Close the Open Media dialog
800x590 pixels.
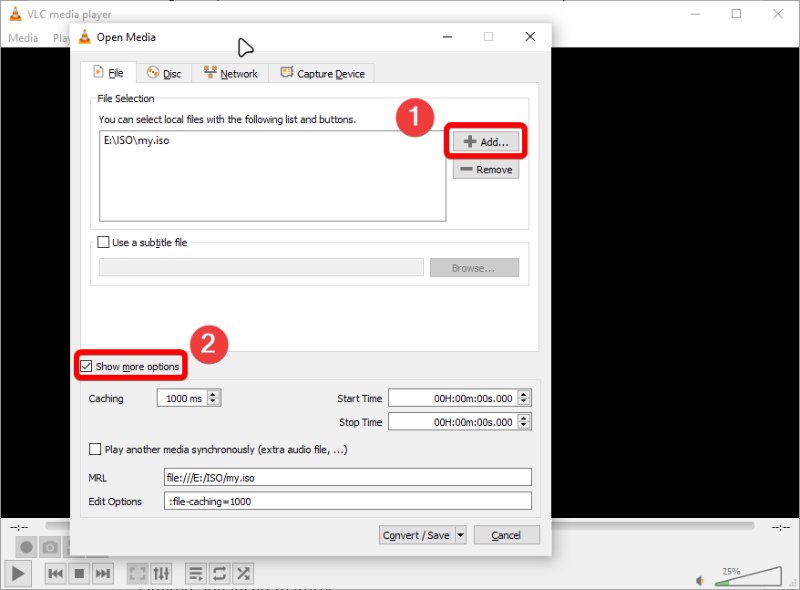(x=530, y=37)
